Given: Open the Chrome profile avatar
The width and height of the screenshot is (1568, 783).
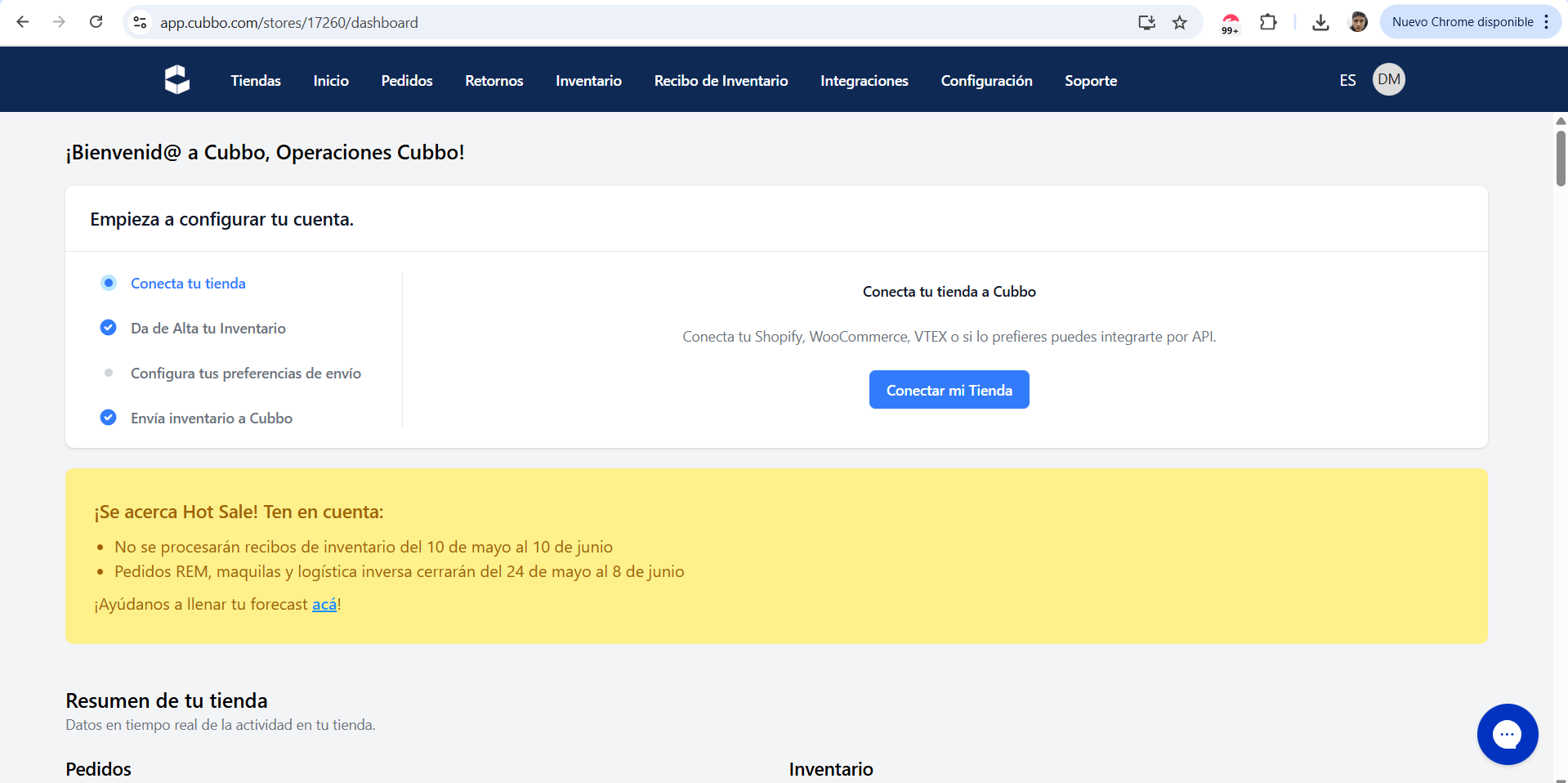Looking at the screenshot, I should point(1358,22).
